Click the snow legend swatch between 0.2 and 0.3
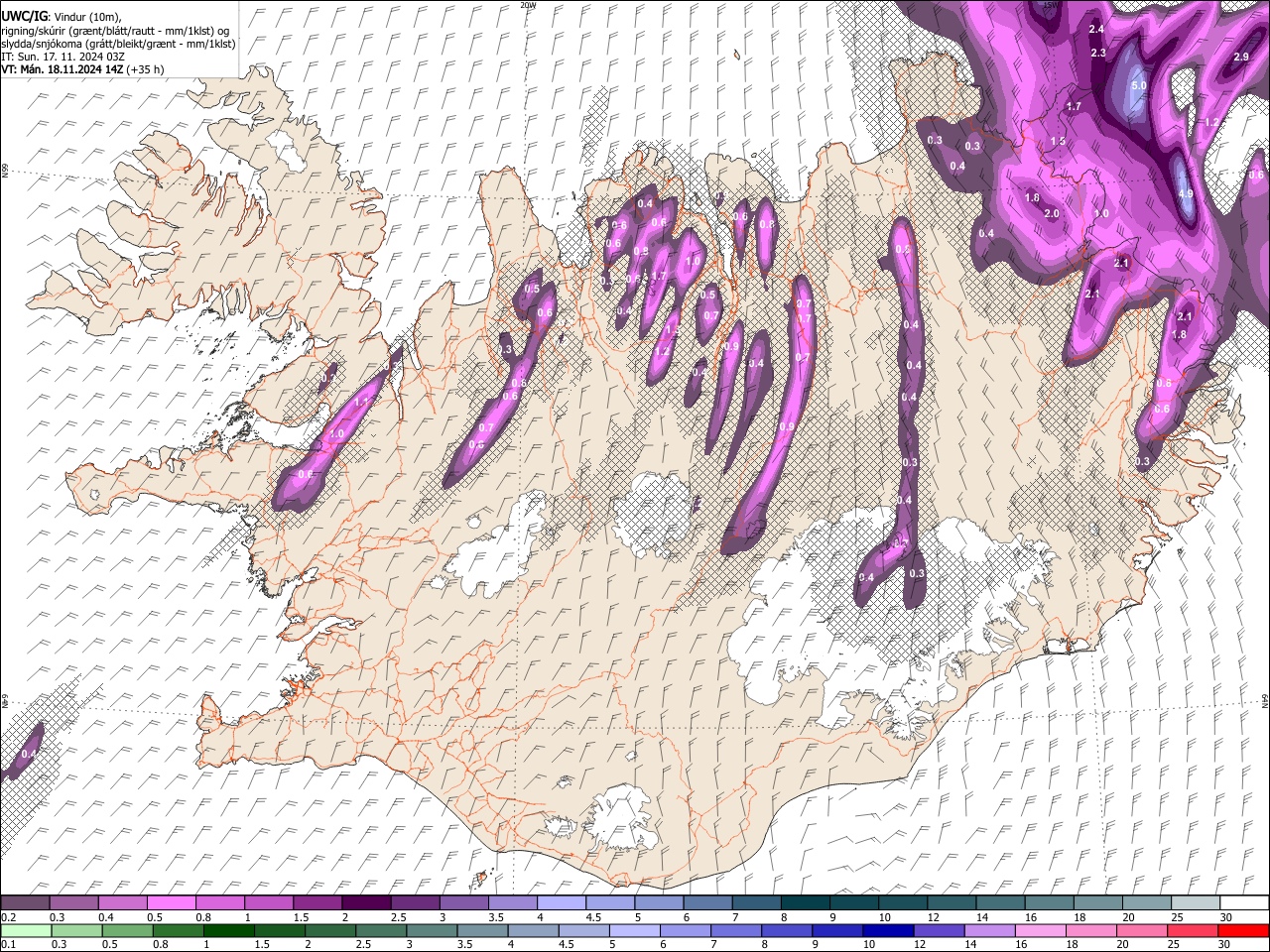1270x952 pixels. coord(27,902)
